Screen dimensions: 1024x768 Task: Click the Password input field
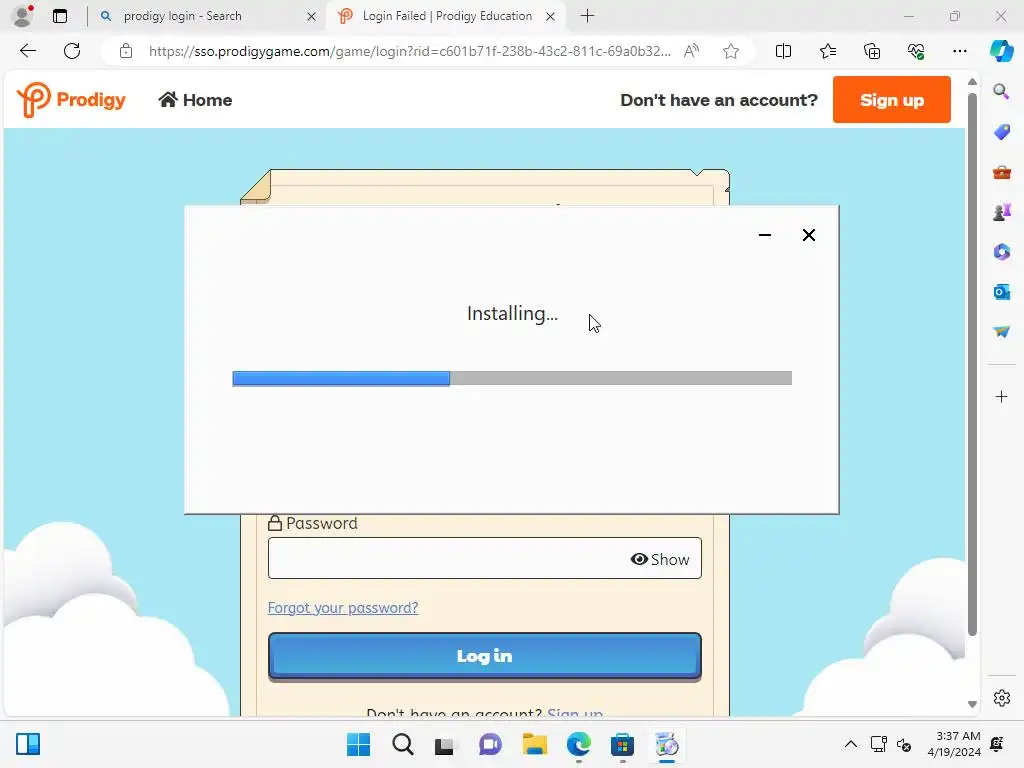pyautogui.click(x=485, y=558)
